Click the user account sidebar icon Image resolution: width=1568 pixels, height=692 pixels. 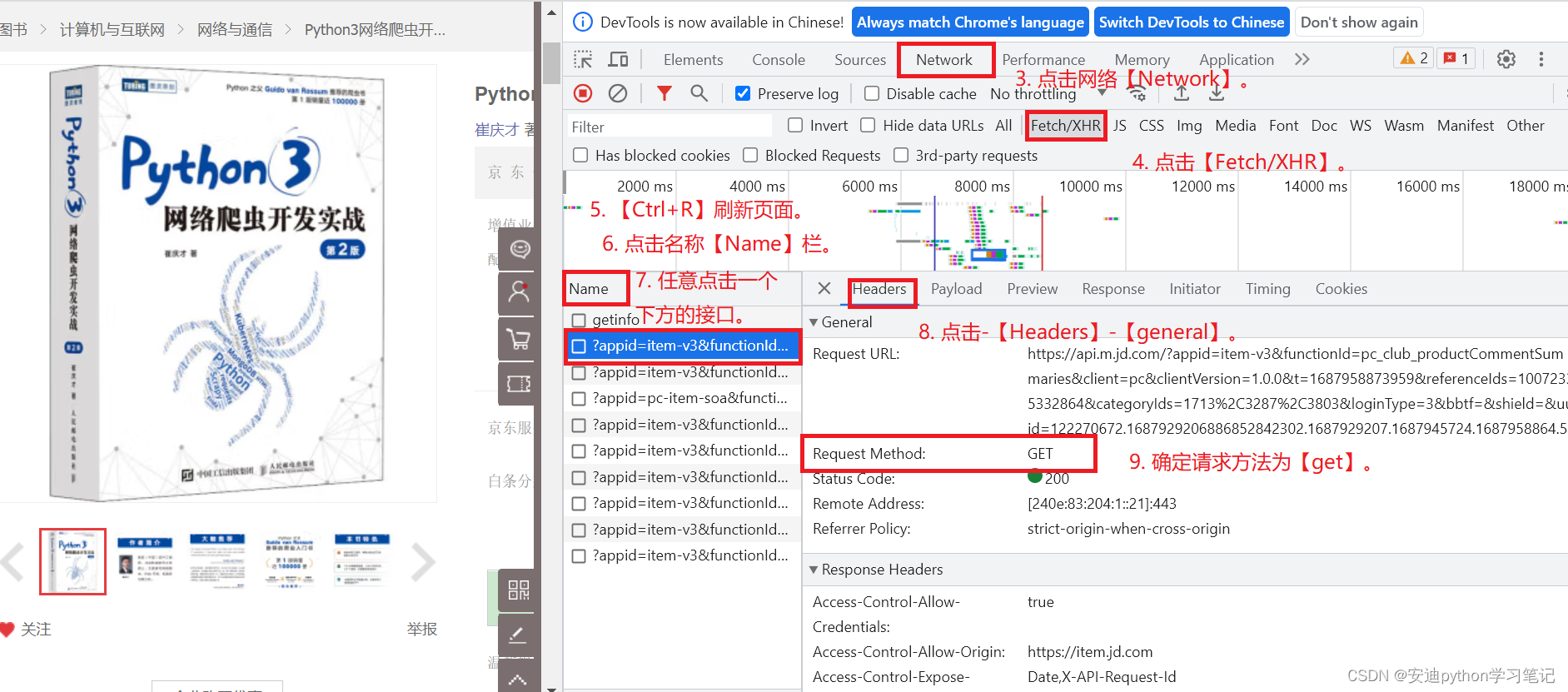pyautogui.click(x=520, y=293)
